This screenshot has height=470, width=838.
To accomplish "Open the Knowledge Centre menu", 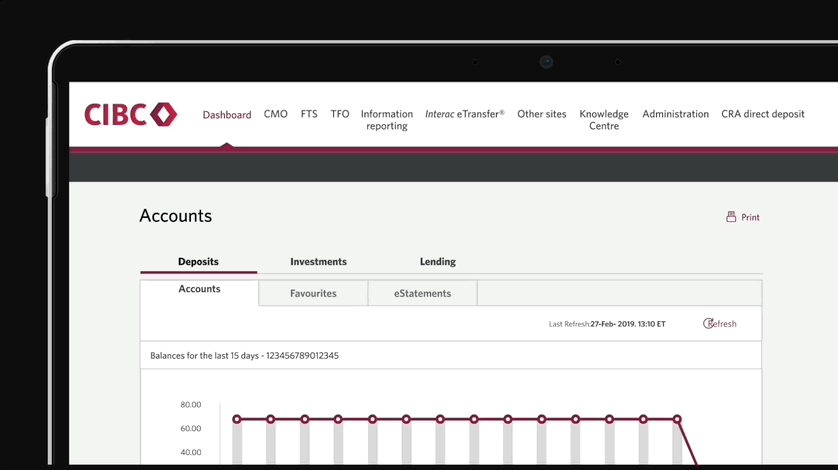I will 604,120.
